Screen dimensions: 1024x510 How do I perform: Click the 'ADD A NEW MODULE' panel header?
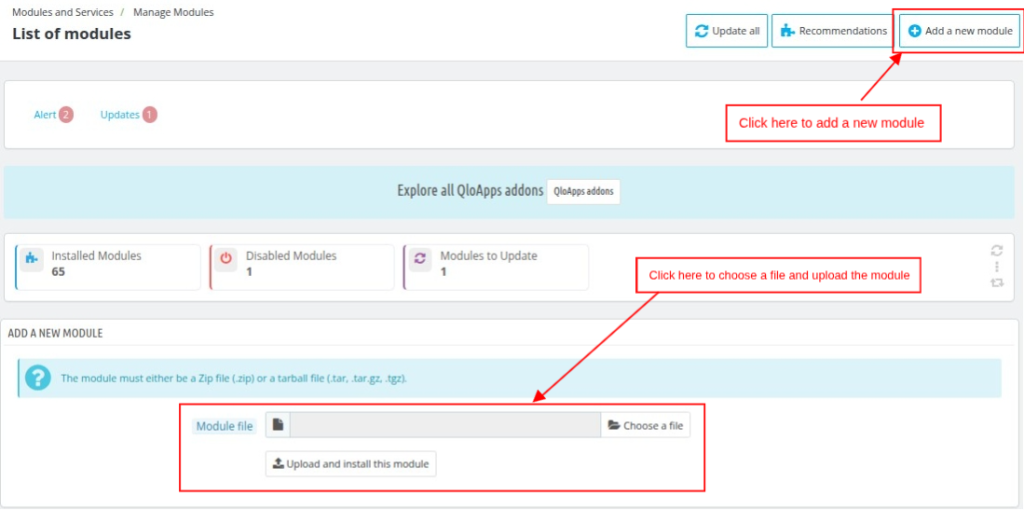[x=55, y=333]
